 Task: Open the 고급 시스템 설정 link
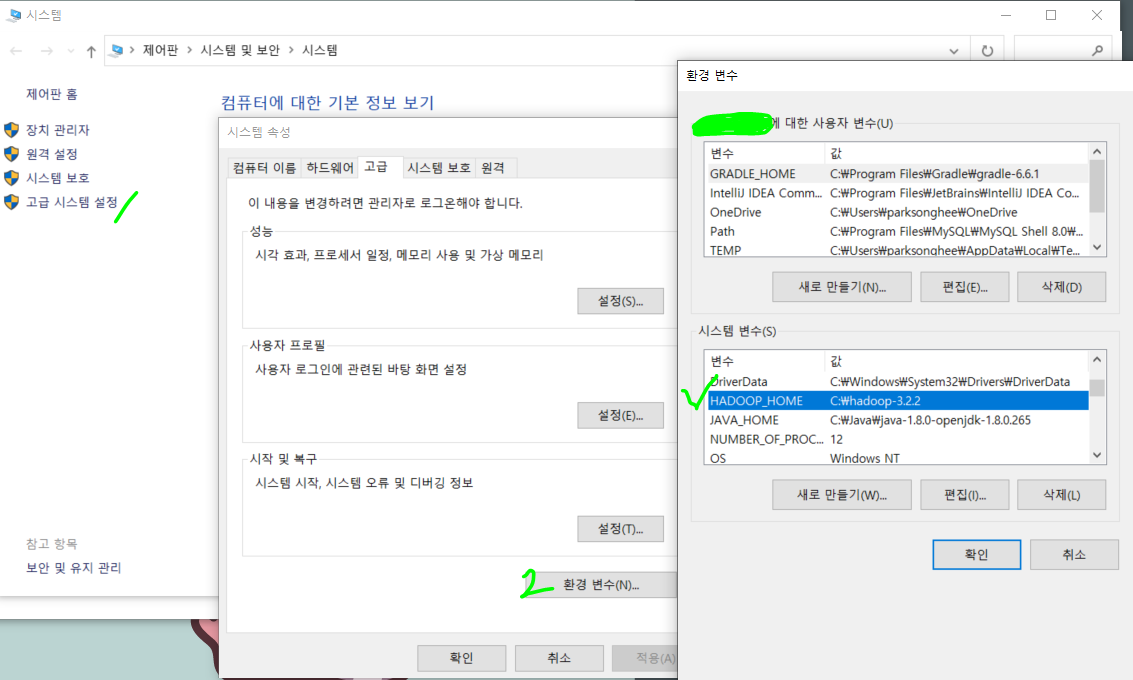(x=72, y=202)
